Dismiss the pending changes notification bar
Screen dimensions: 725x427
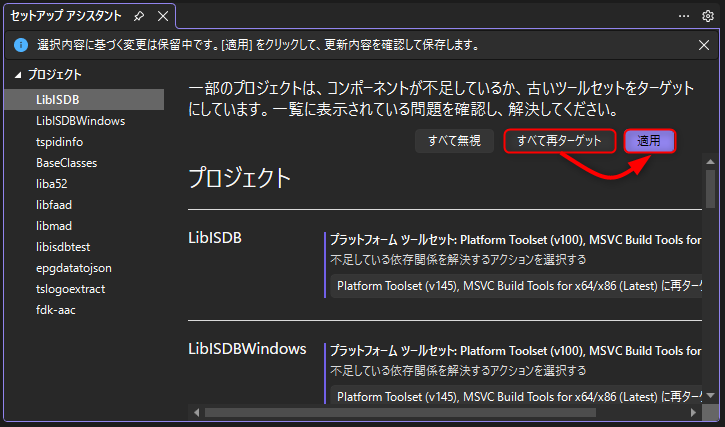704,45
